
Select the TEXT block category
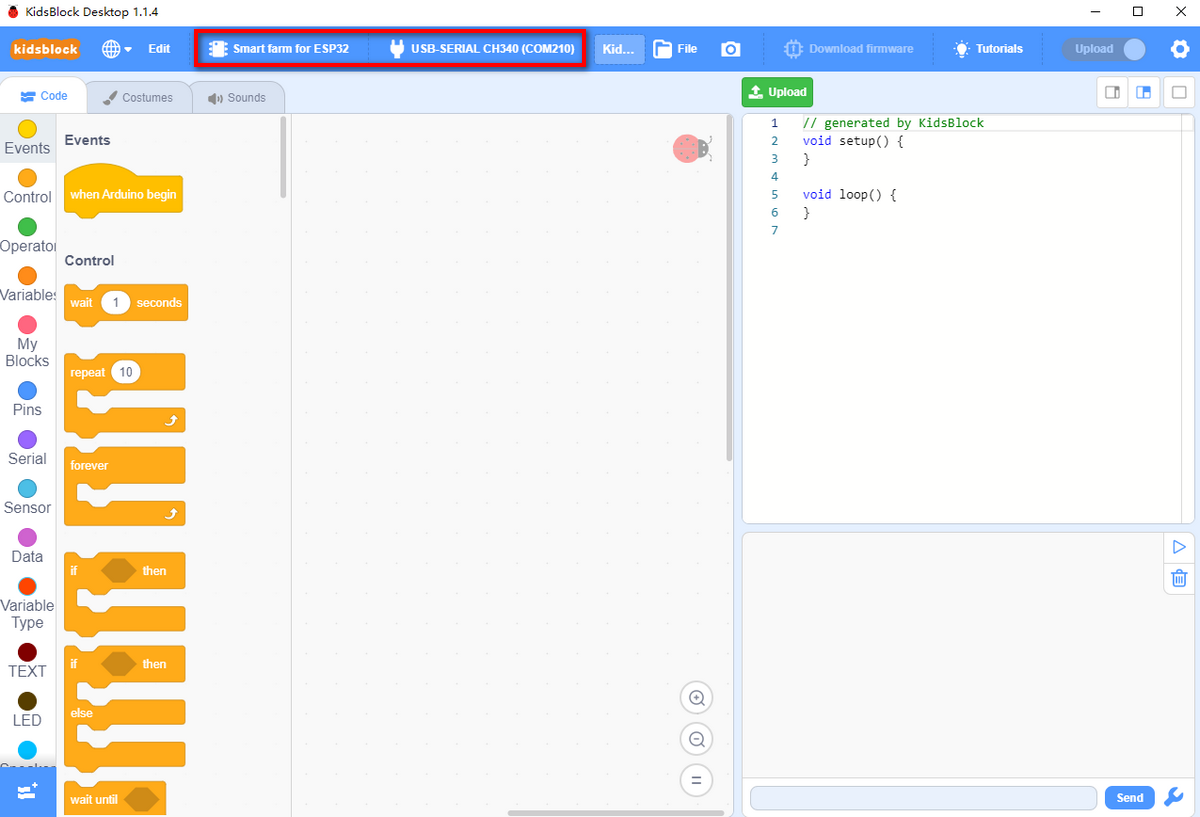[x=27, y=660]
